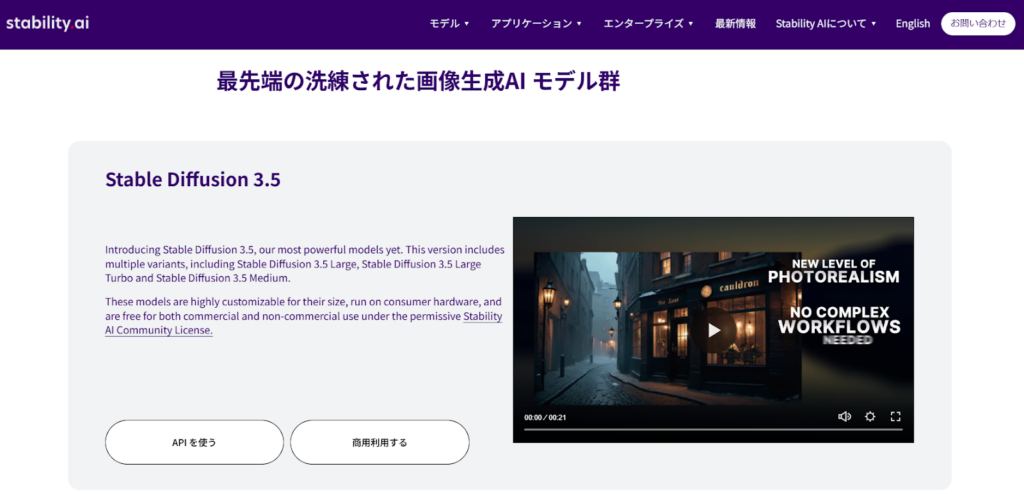Expand the Stability AIについて menu
Screen dimensions: 1024x494
(826, 24)
